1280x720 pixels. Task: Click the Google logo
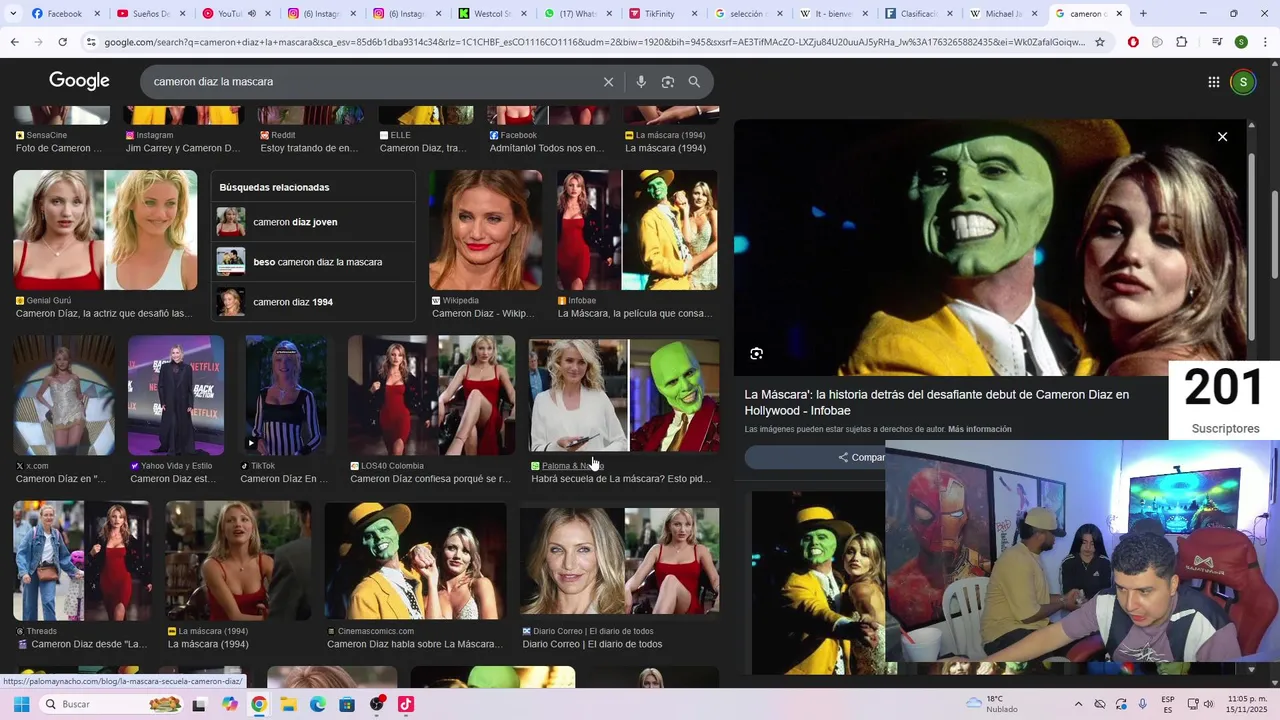coord(79,82)
